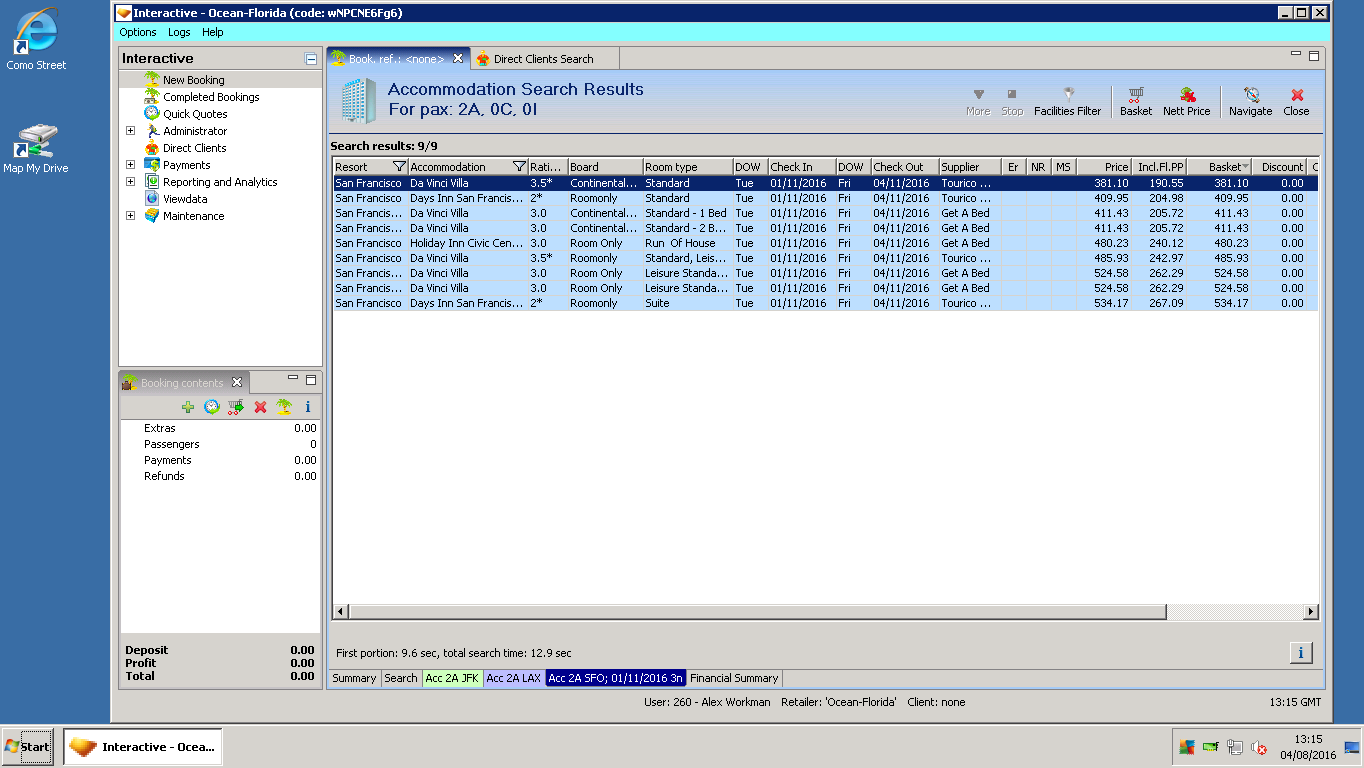Open the Options menu
The image size is (1364, 768).
pyautogui.click(x=138, y=32)
